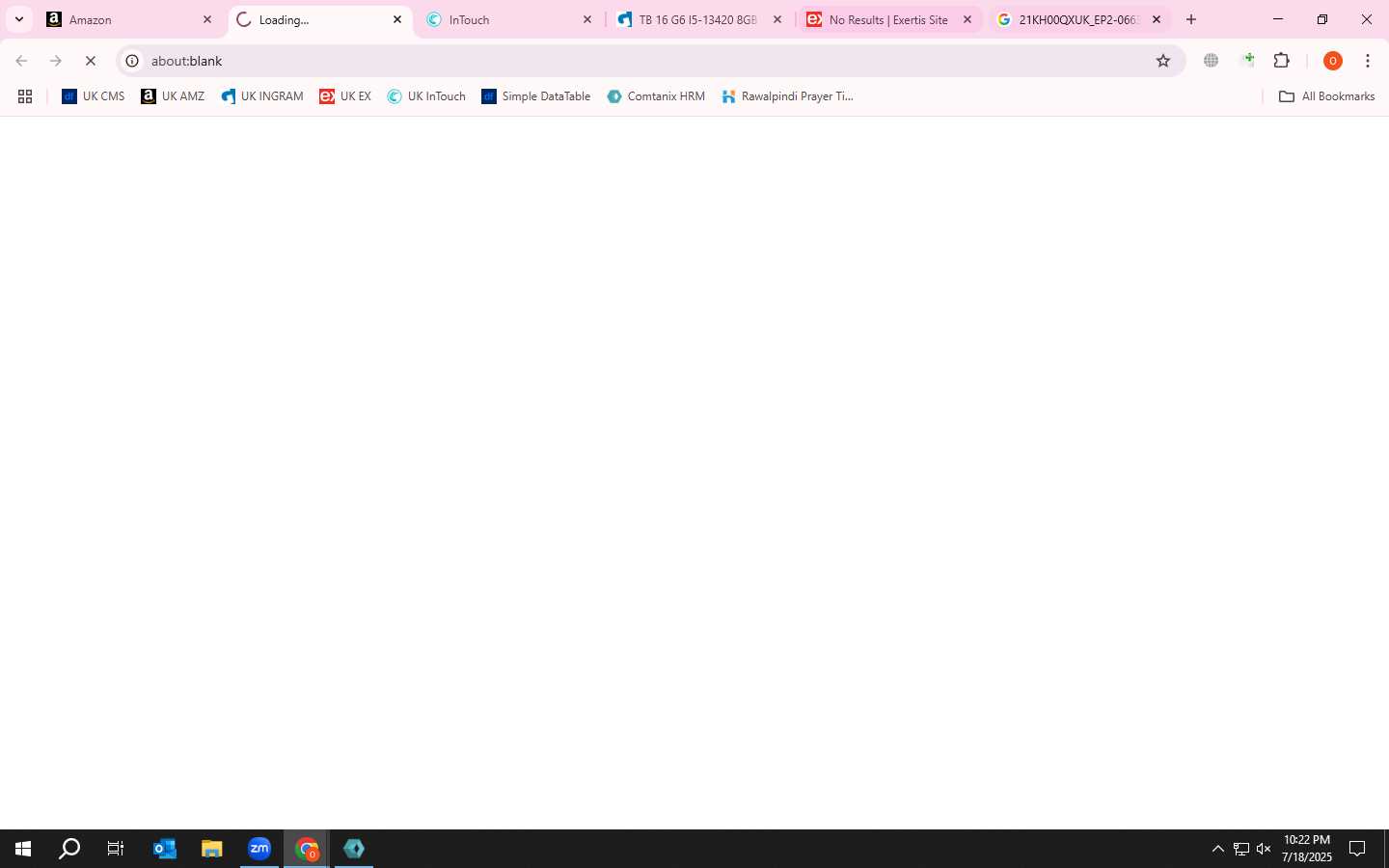Stop loading the page
Viewport: 1389px width, 868px height.
tap(91, 61)
